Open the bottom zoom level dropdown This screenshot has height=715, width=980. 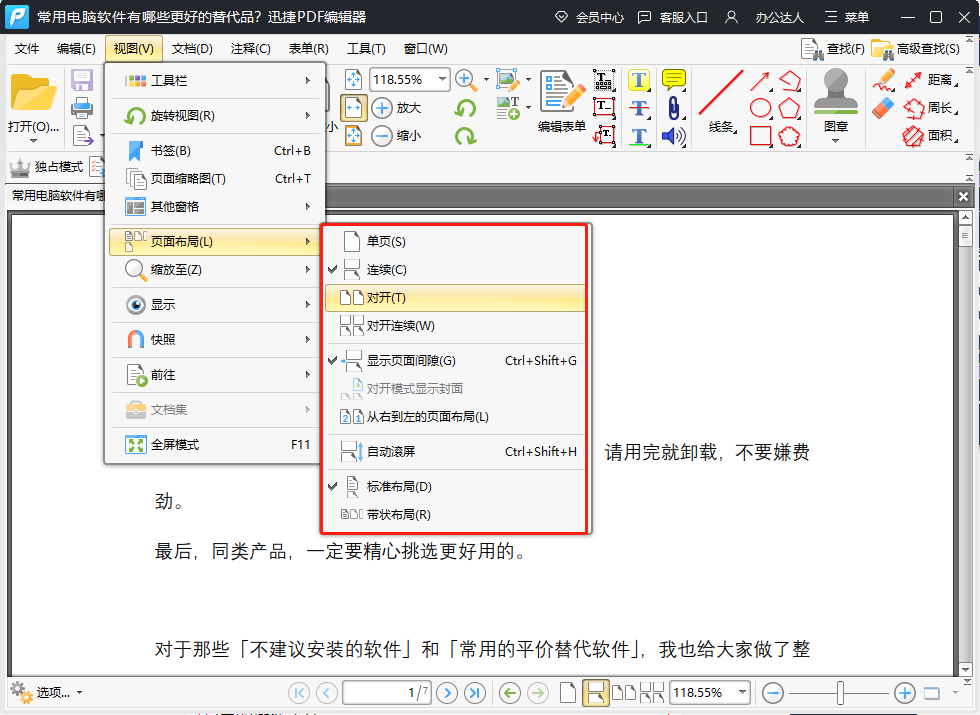742,692
